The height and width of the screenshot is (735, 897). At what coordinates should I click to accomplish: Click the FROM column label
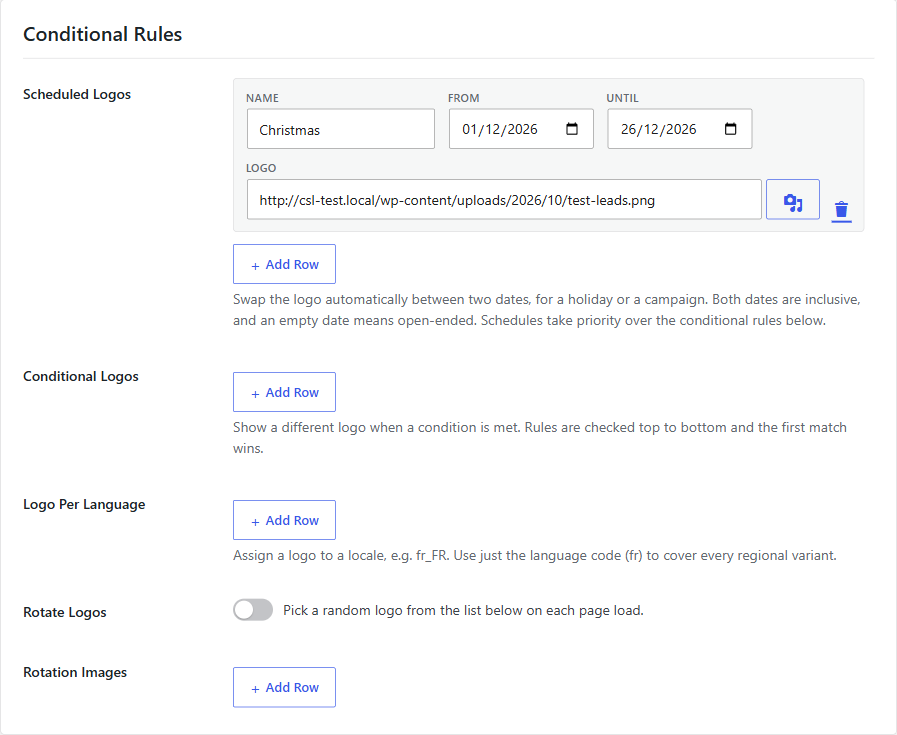pyautogui.click(x=463, y=98)
